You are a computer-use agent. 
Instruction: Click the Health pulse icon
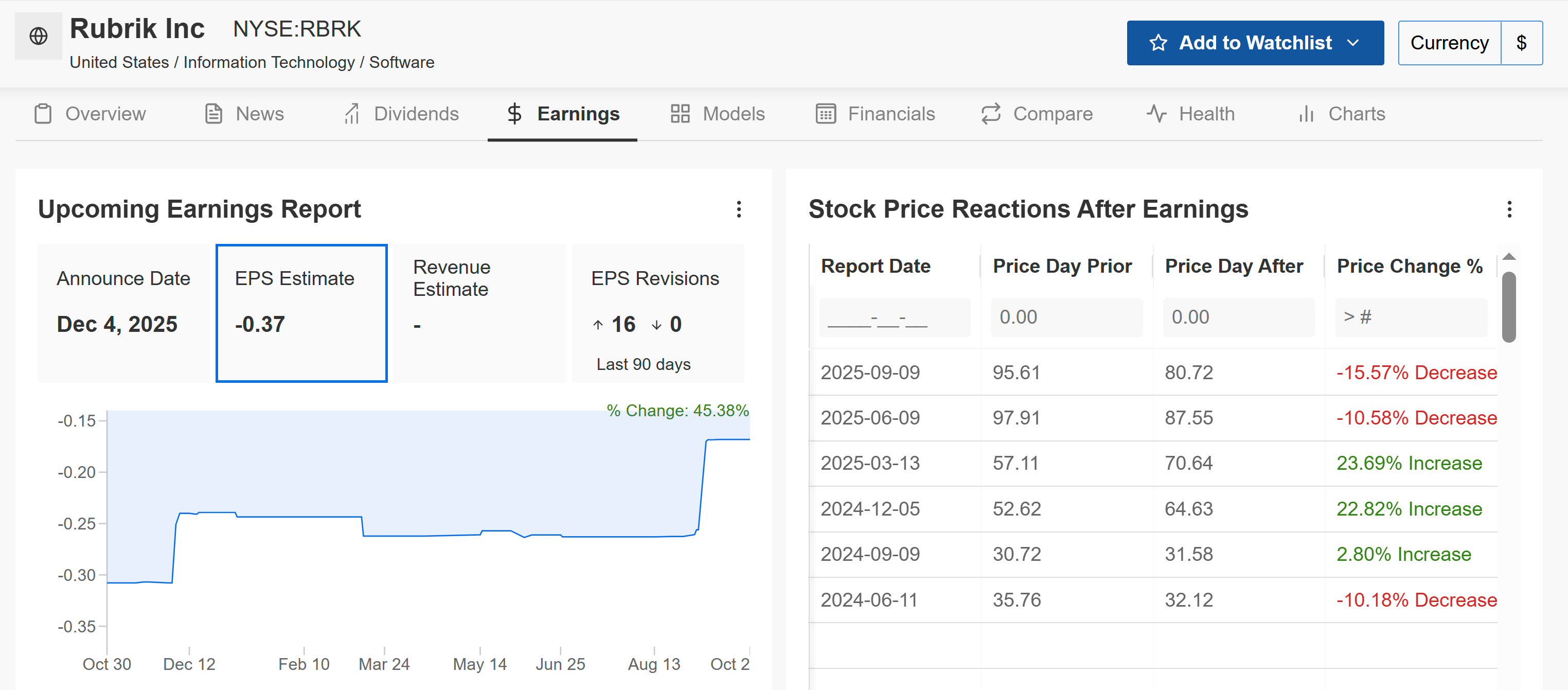pos(1156,114)
